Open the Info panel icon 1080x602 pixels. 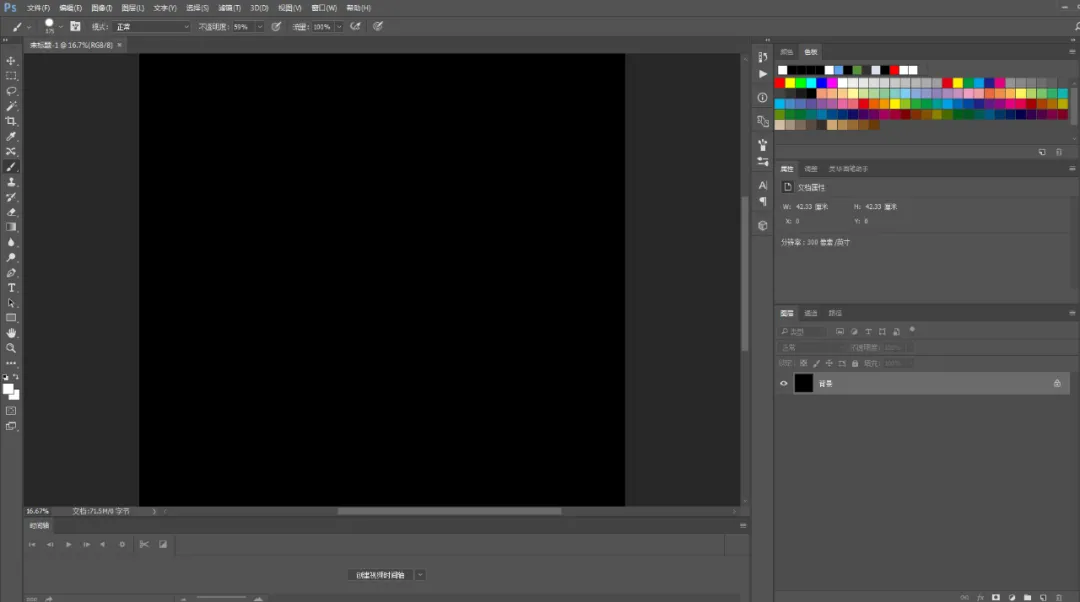click(762, 98)
